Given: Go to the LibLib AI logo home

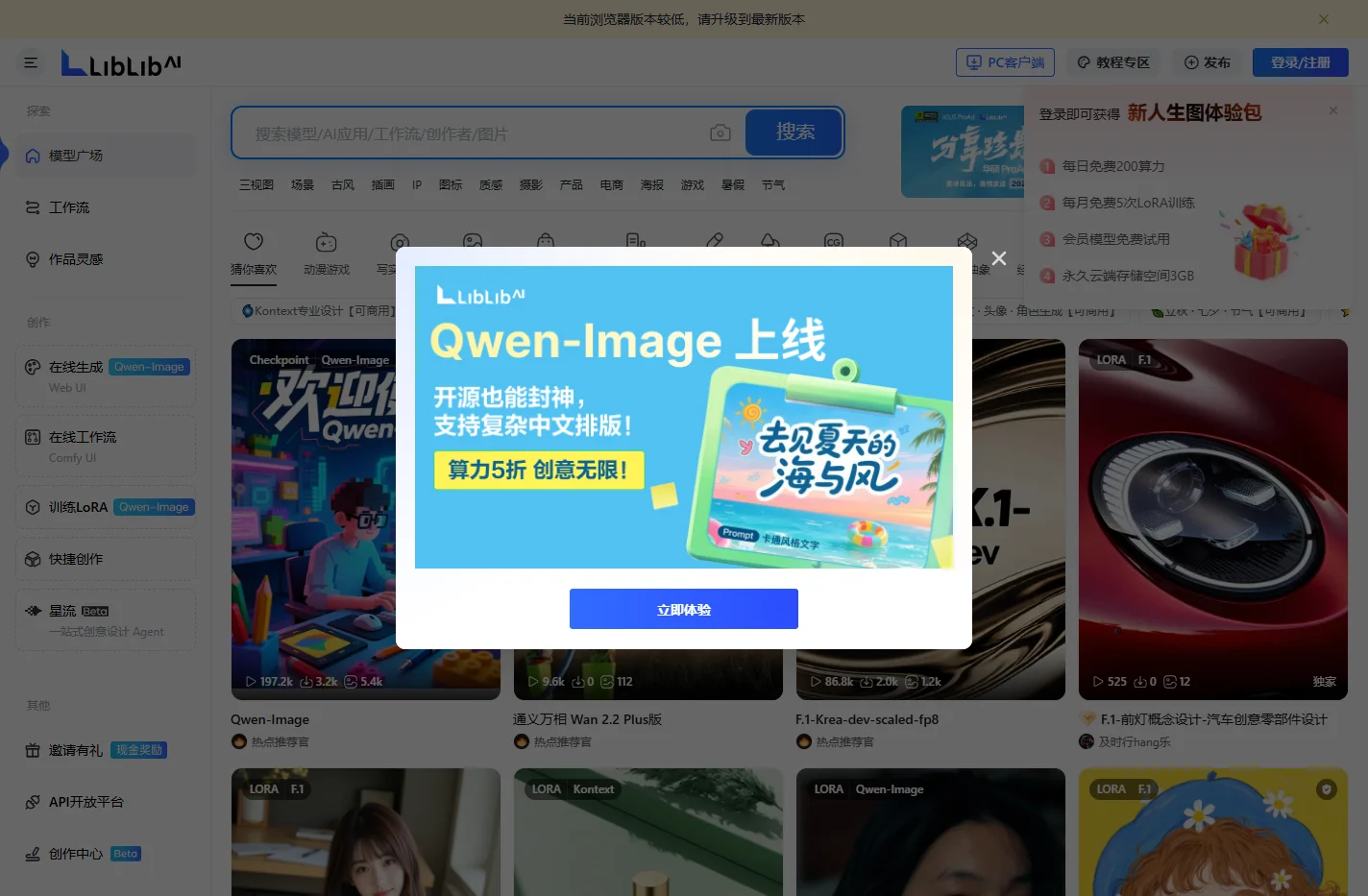Looking at the screenshot, I should click(121, 63).
